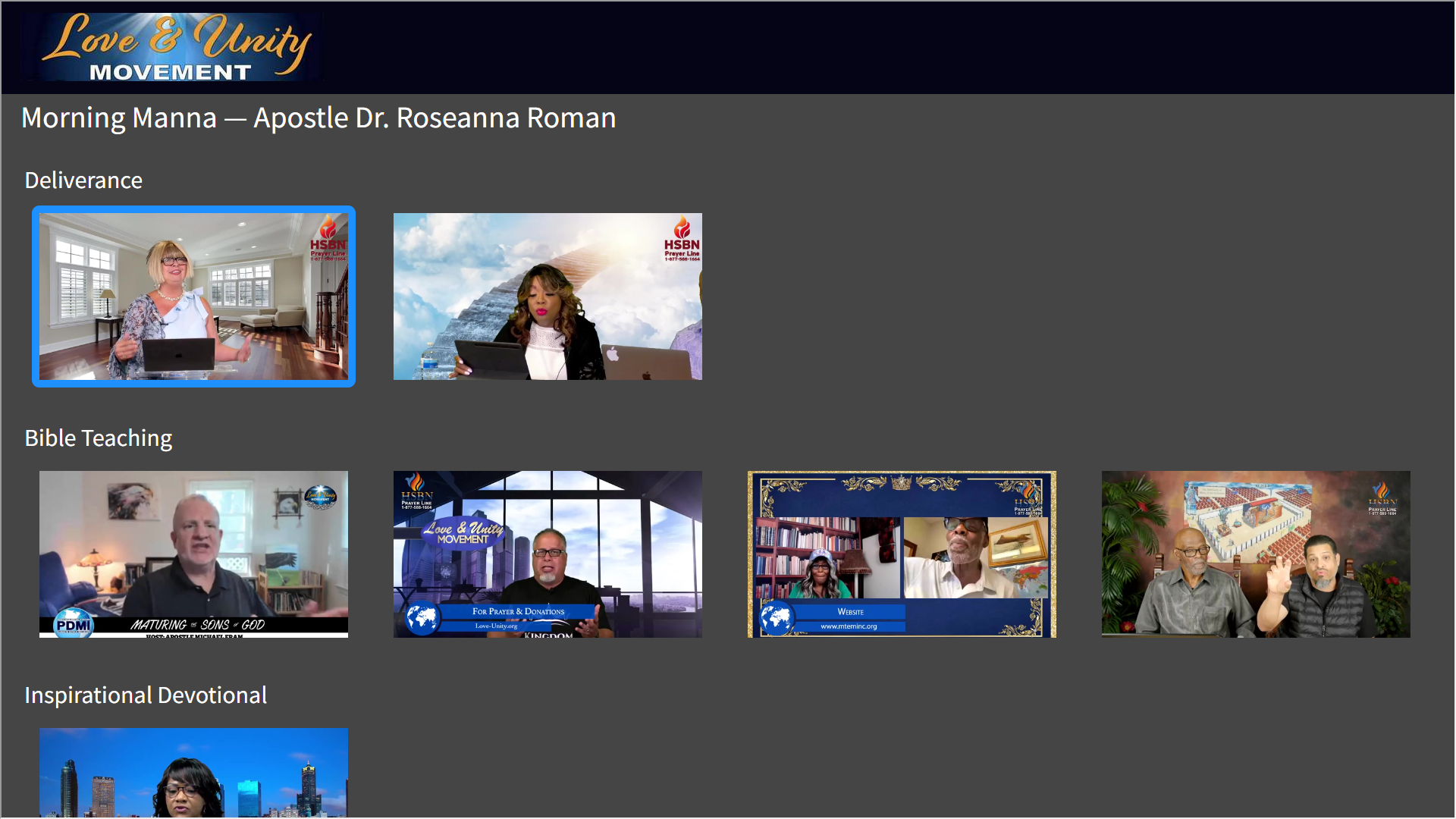Open the selected Deliverance video with blonde woman
This screenshot has width=1456, height=819.
point(193,297)
